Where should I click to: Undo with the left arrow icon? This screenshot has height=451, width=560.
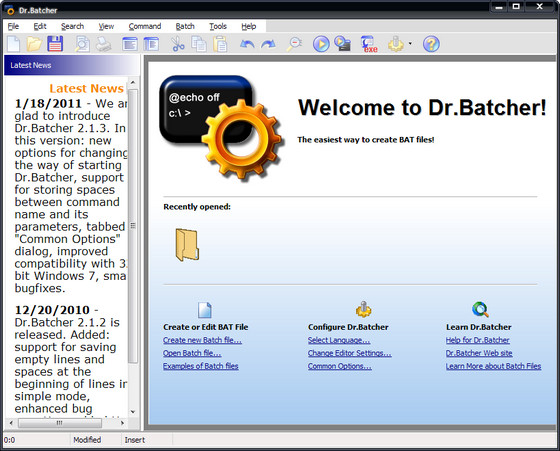pyautogui.click(x=247, y=44)
